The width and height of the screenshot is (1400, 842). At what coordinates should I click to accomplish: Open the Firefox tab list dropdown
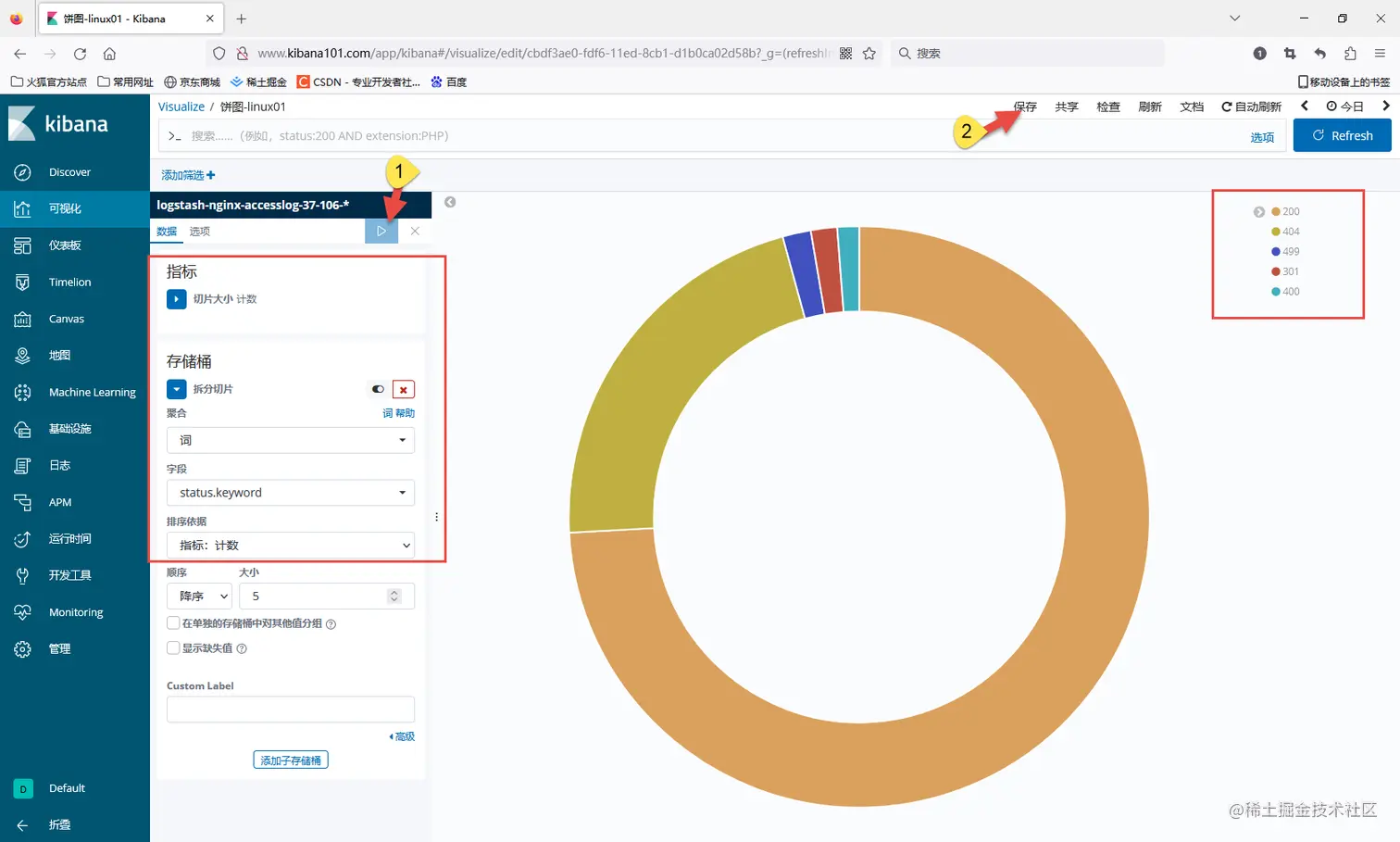click(x=1234, y=19)
